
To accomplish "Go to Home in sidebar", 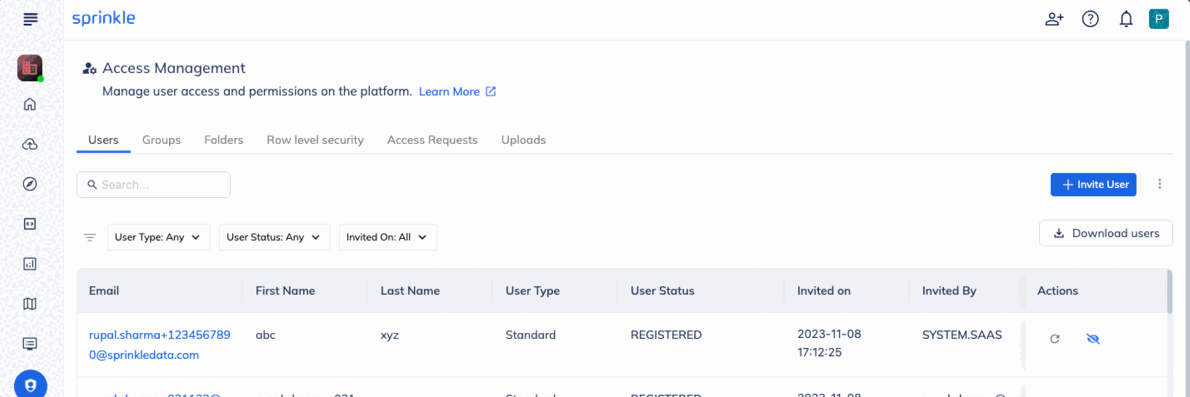I will tap(30, 105).
